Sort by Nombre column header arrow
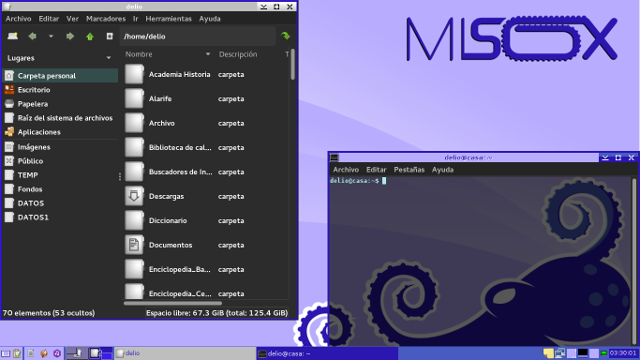640x360 pixels. [208, 54]
